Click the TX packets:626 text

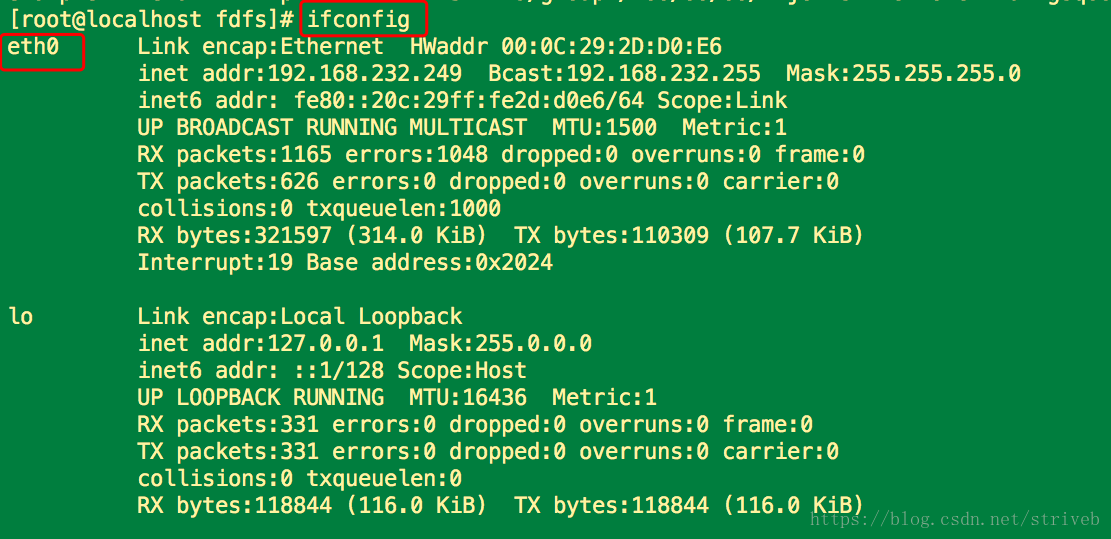[229, 181]
